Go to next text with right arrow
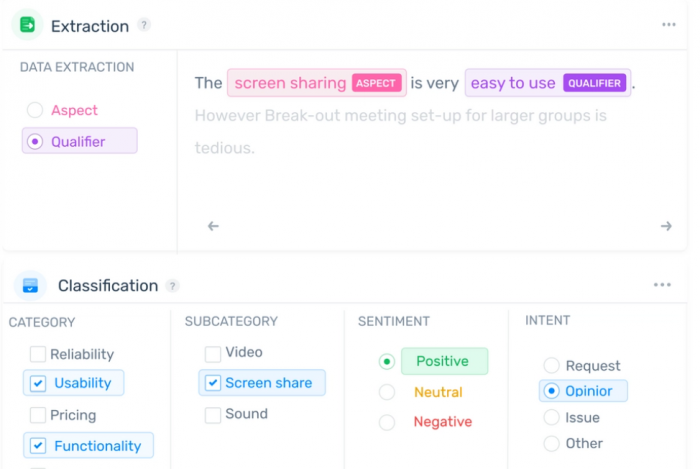This screenshot has width=700, height=469. [x=666, y=226]
